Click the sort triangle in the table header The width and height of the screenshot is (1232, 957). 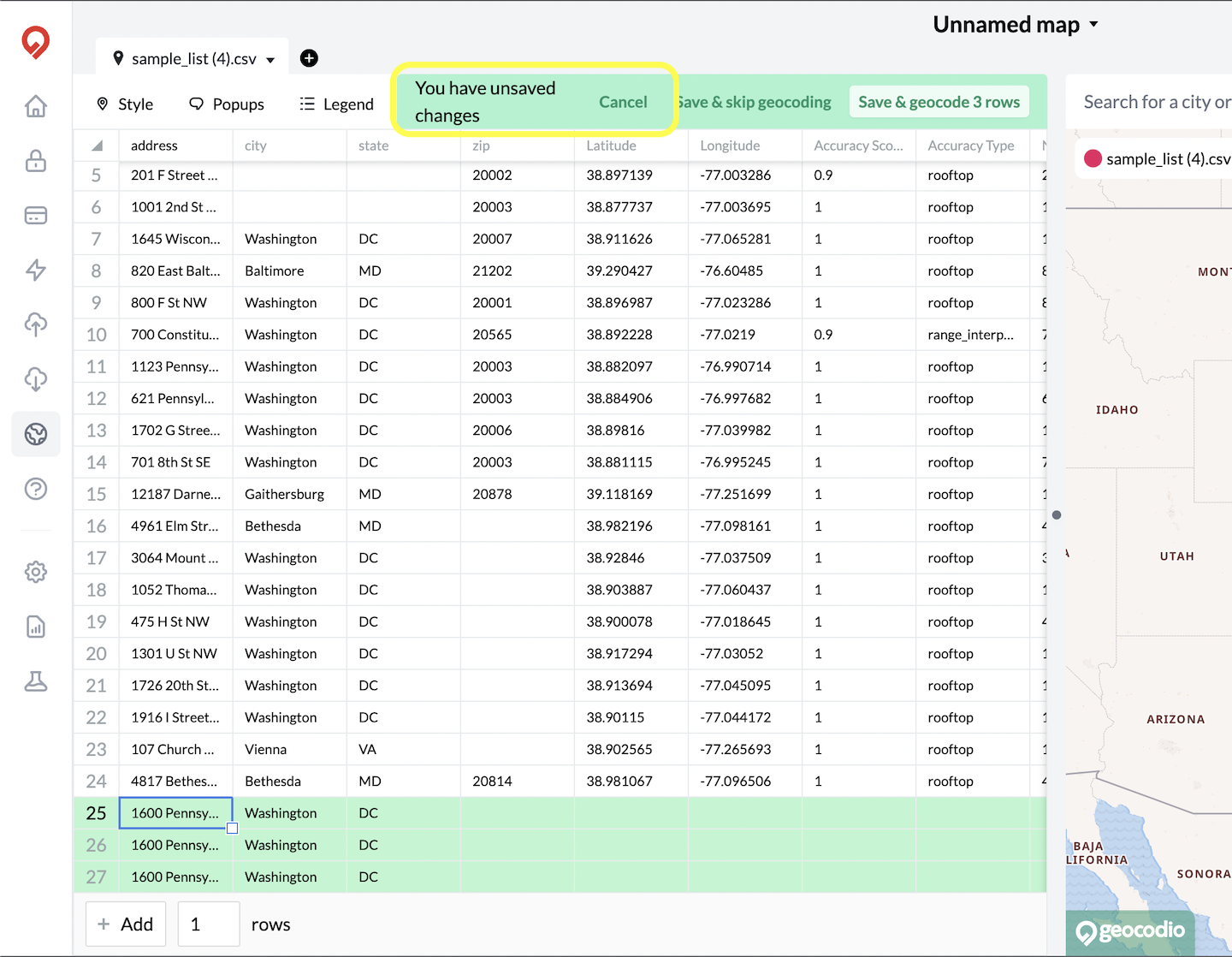point(96,145)
